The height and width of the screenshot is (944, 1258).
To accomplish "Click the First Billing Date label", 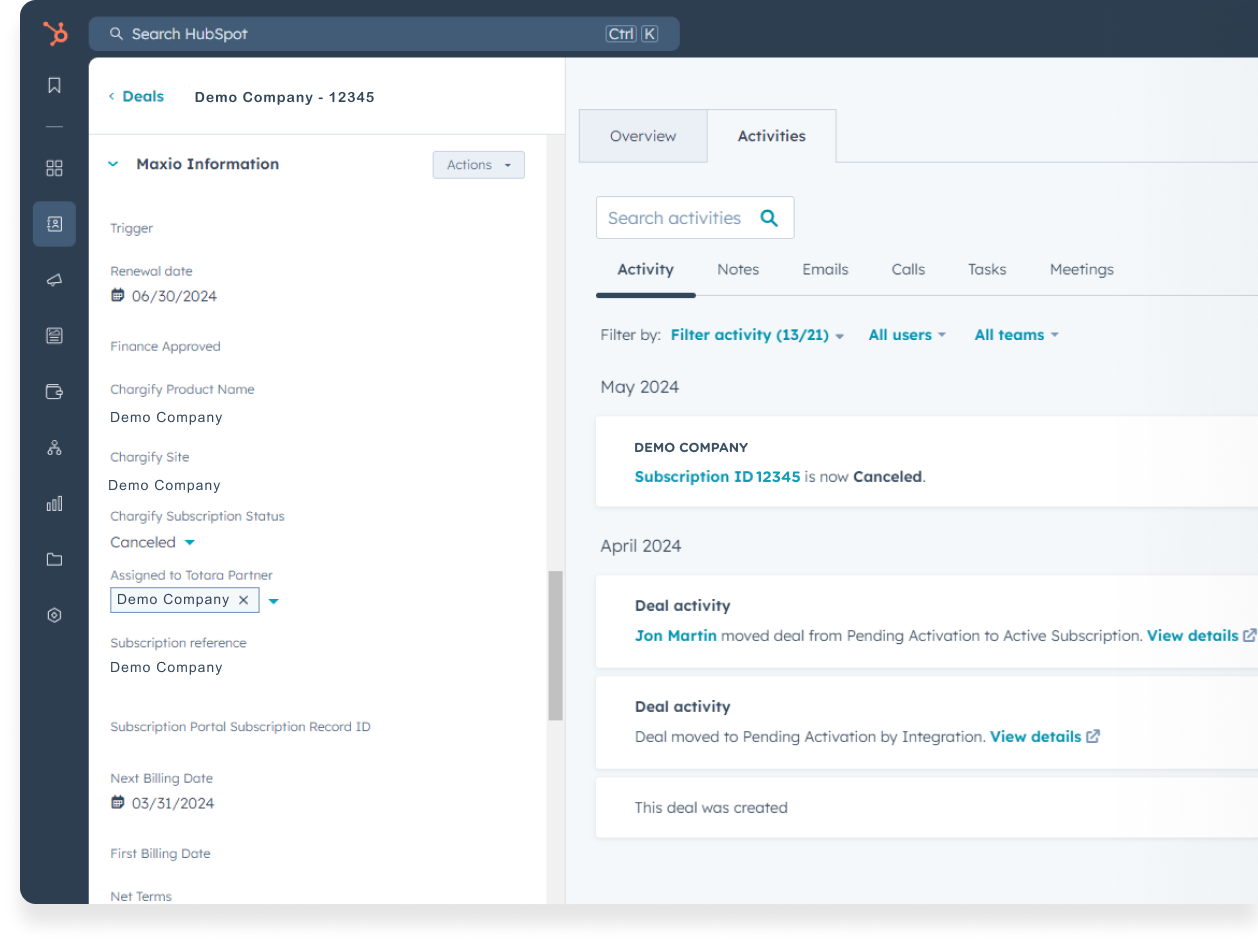I will [x=160, y=854].
